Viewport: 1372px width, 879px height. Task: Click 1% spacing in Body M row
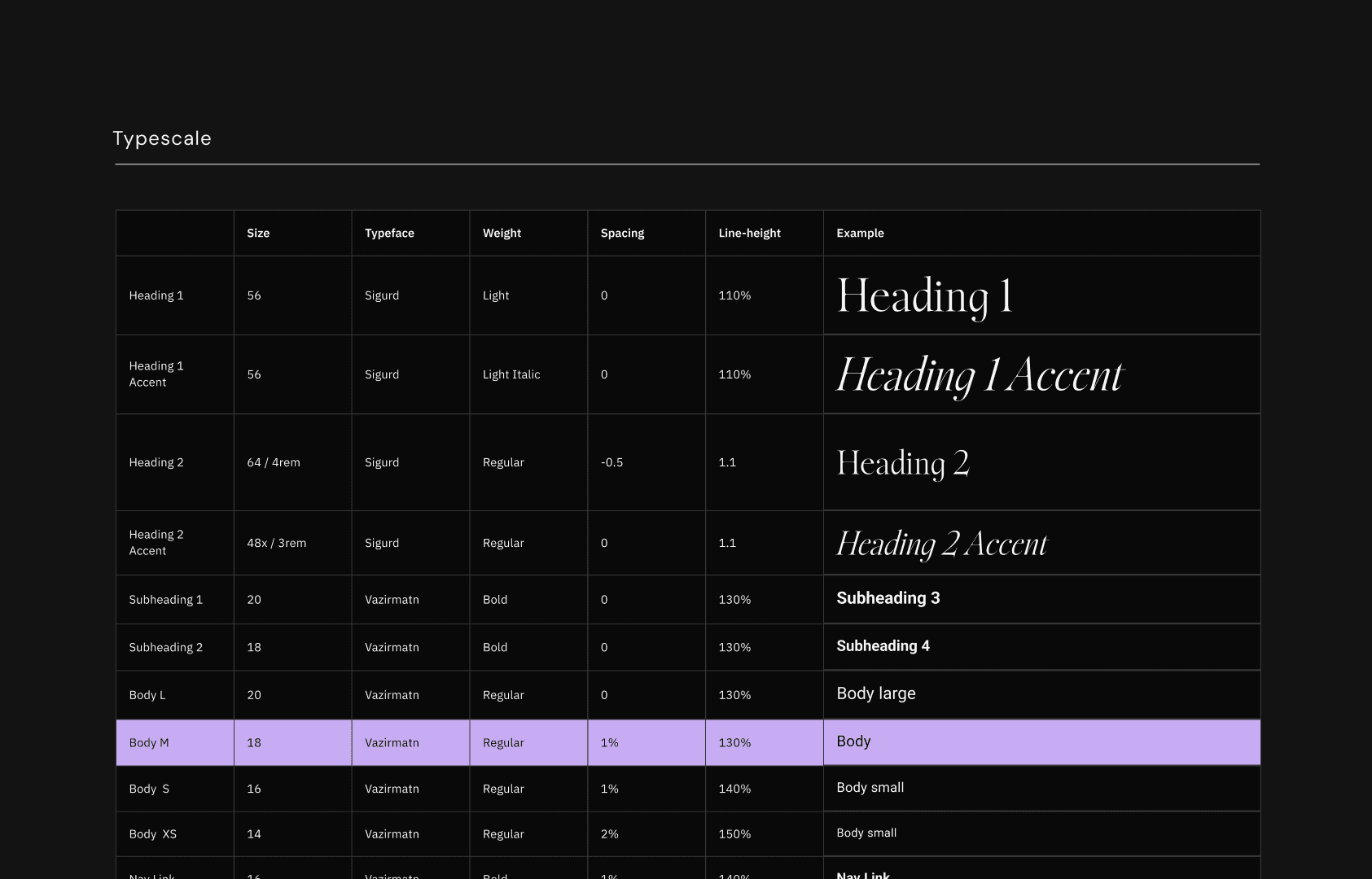click(x=610, y=743)
